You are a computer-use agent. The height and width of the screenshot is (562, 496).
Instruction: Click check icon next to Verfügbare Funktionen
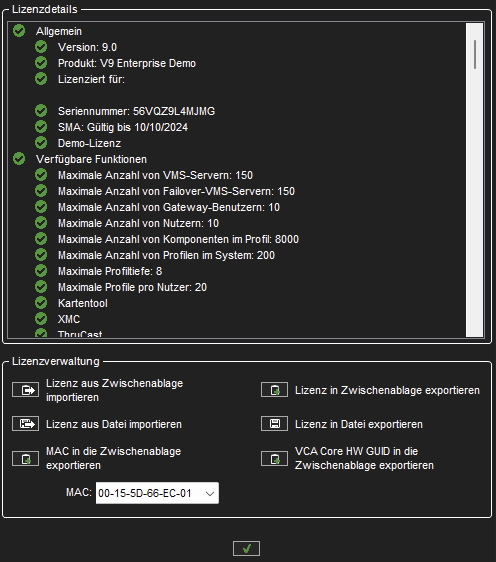pos(19,159)
